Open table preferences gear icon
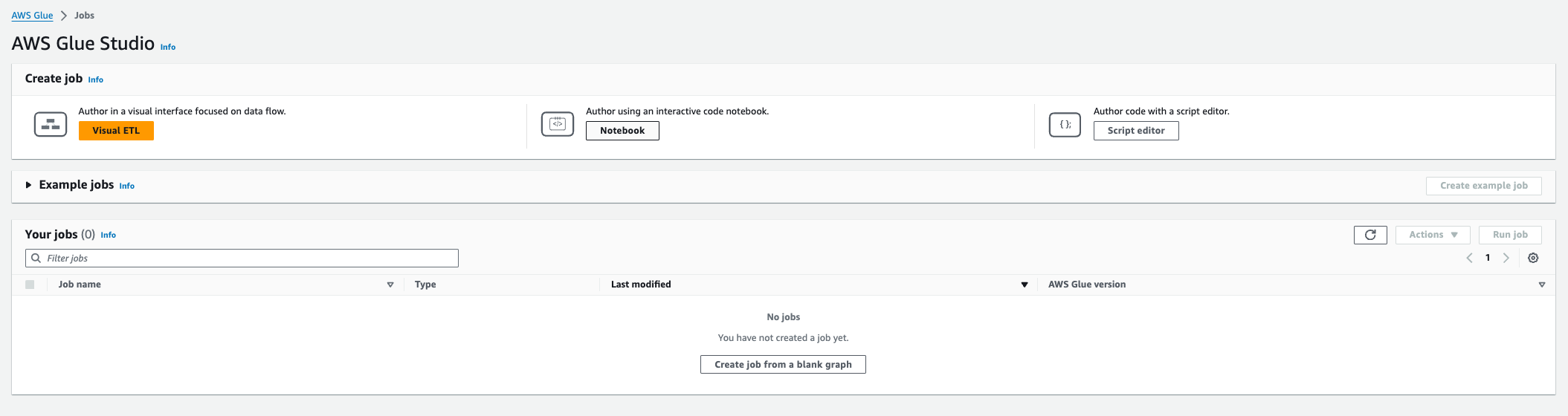 click(1533, 258)
